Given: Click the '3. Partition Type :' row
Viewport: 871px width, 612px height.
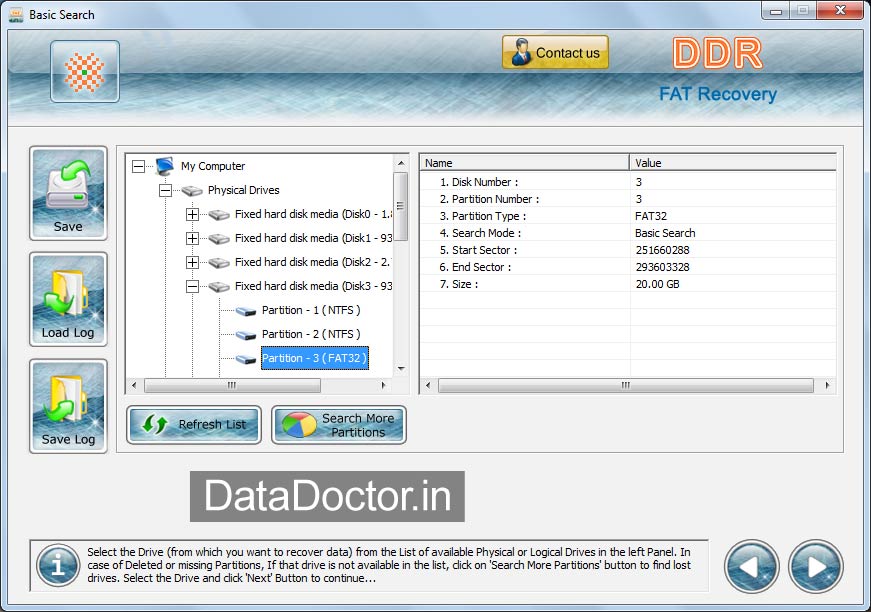Looking at the screenshot, I should pos(628,216).
